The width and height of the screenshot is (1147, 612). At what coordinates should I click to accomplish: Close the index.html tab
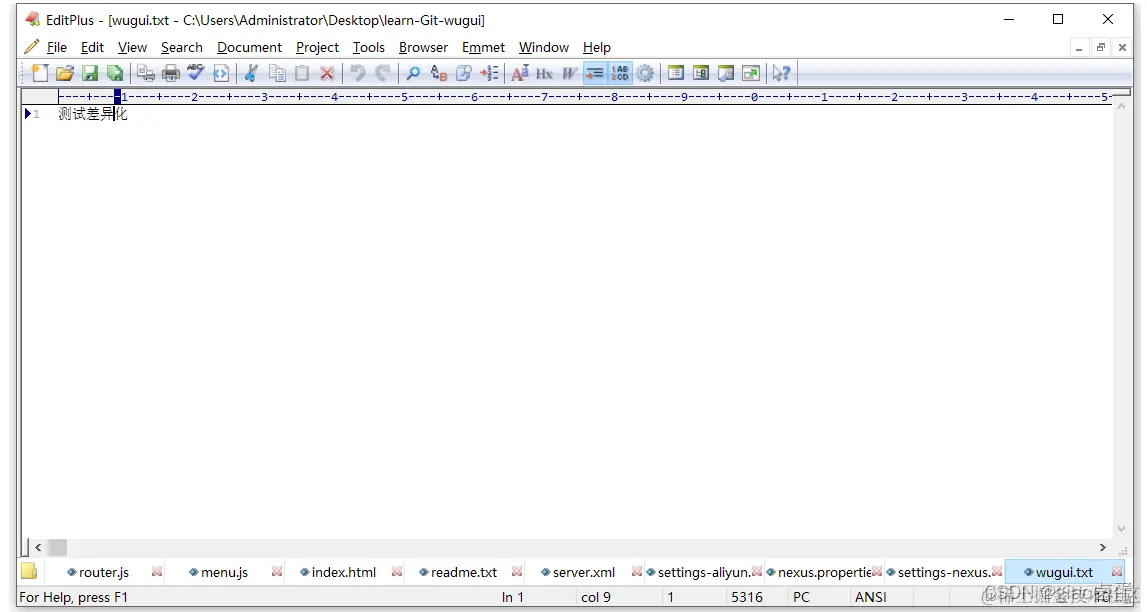click(x=396, y=572)
